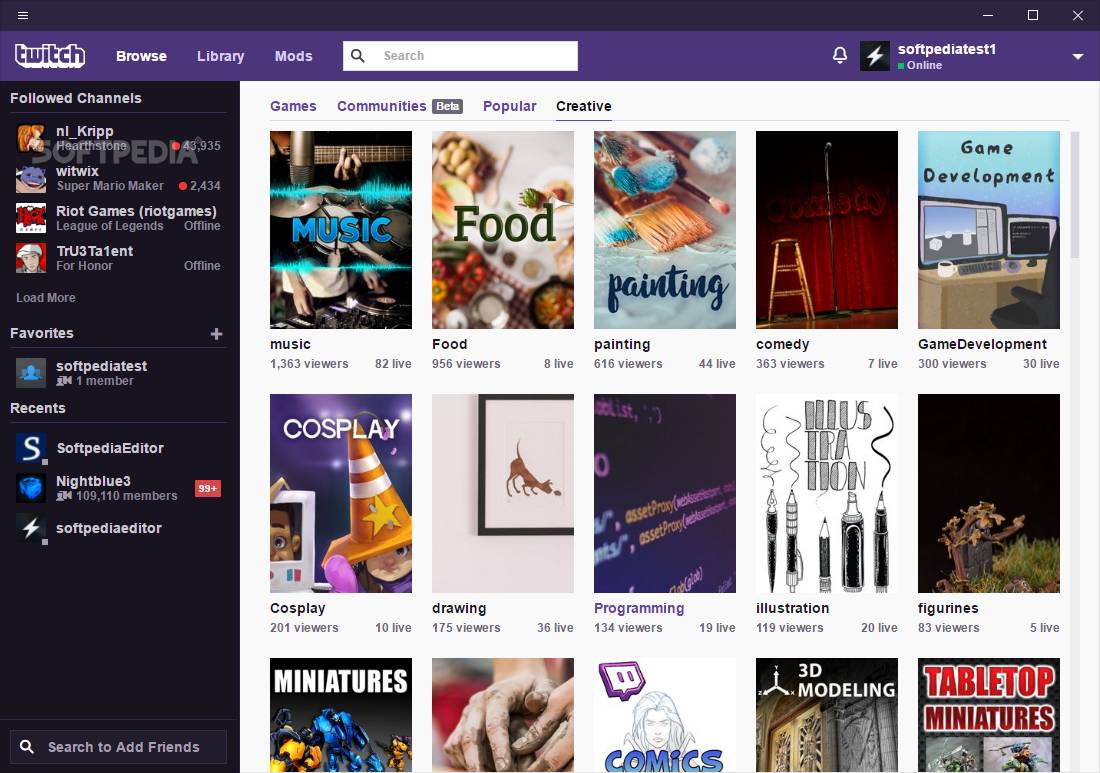Screen dimensions: 1100x773
Task: Switch to the Games tab
Action: pyautogui.click(x=293, y=105)
